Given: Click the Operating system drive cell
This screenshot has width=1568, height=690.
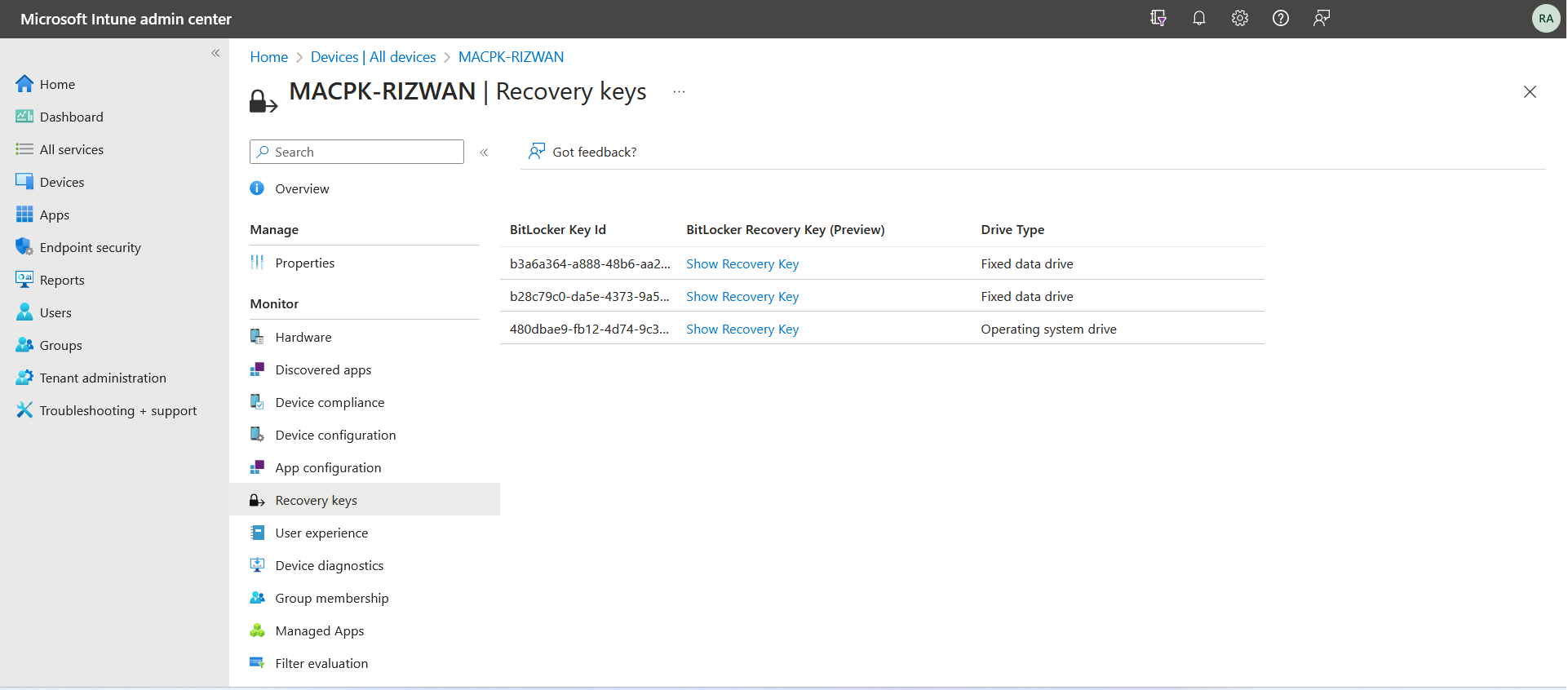Looking at the screenshot, I should click(1048, 329).
